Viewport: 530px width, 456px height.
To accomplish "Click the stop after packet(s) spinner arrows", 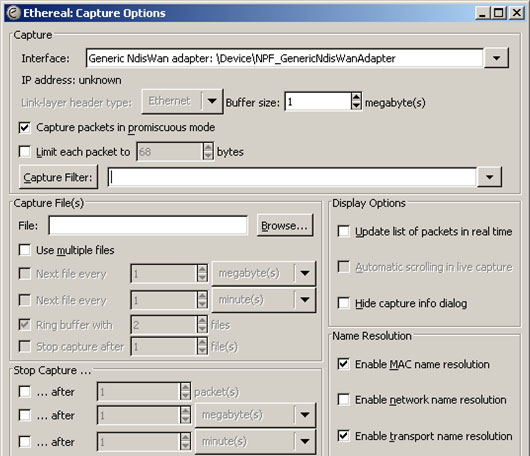I will pos(185,392).
